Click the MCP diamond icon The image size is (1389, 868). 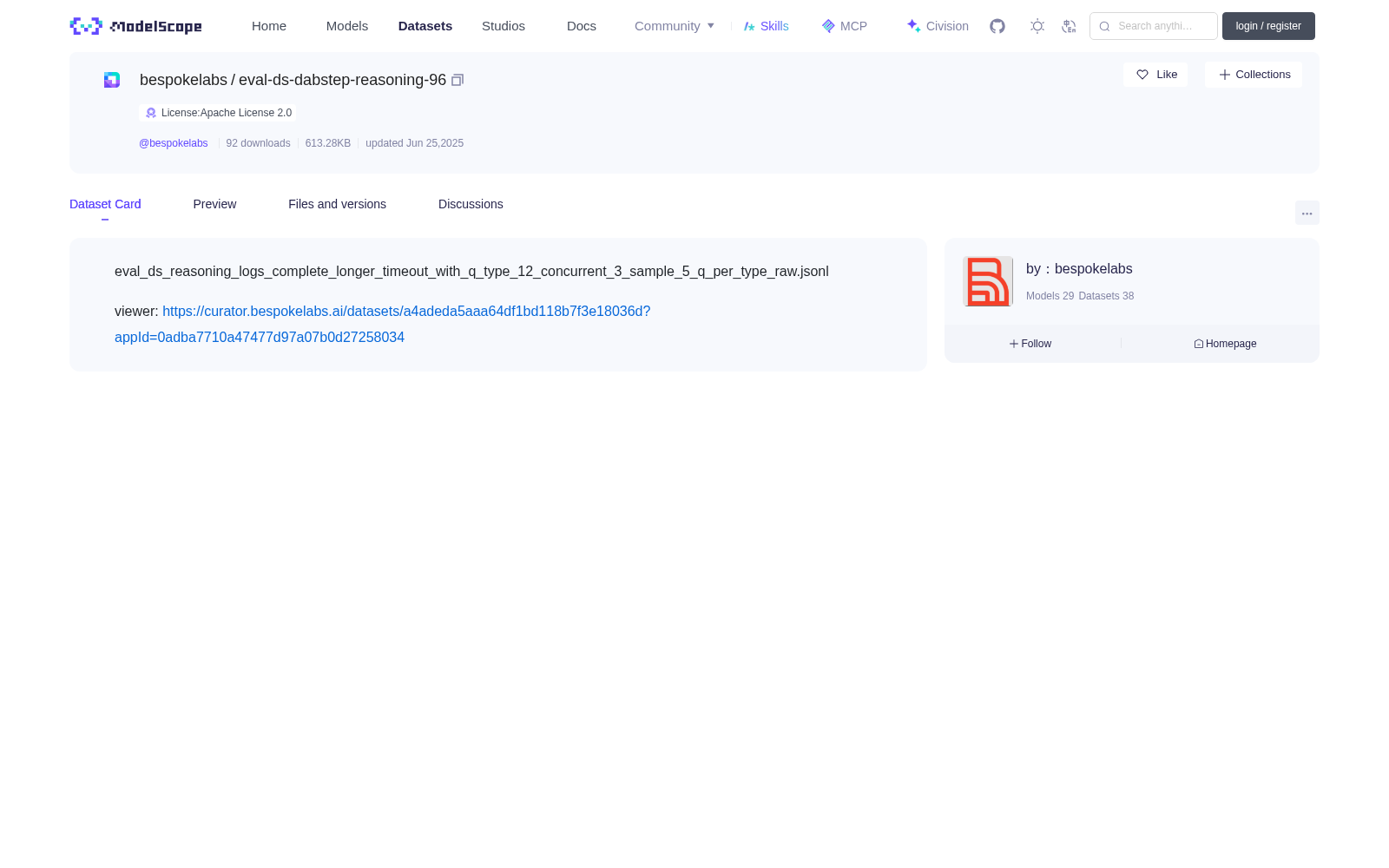pos(828,26)
